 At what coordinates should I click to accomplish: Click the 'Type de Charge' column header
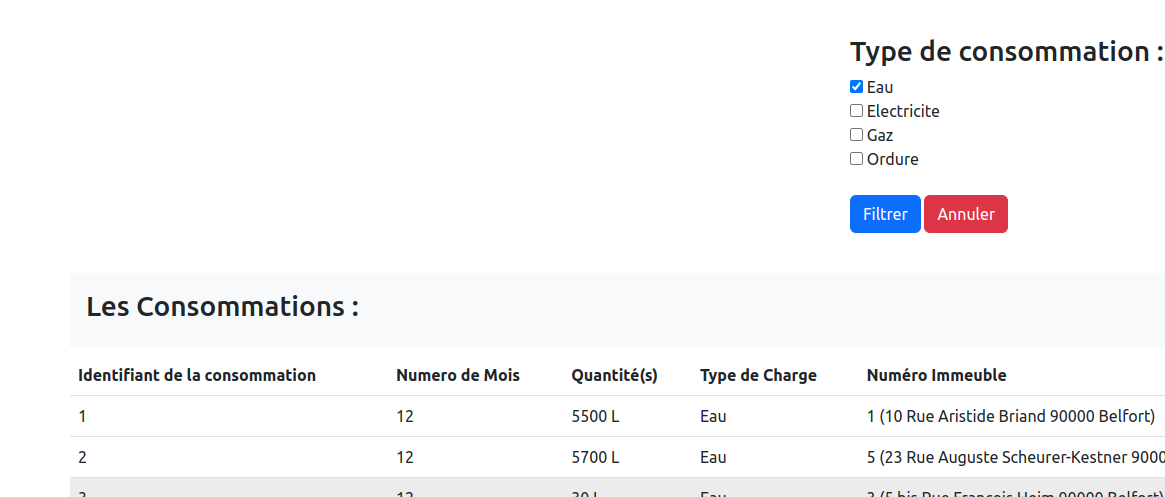pos(758,375)
